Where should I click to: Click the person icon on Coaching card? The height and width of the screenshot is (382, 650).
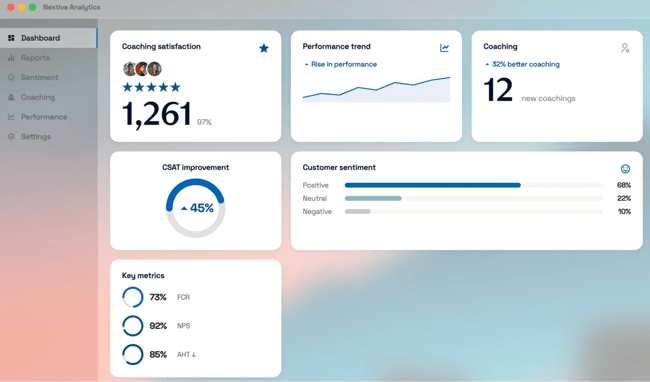[x=625, y=48]
